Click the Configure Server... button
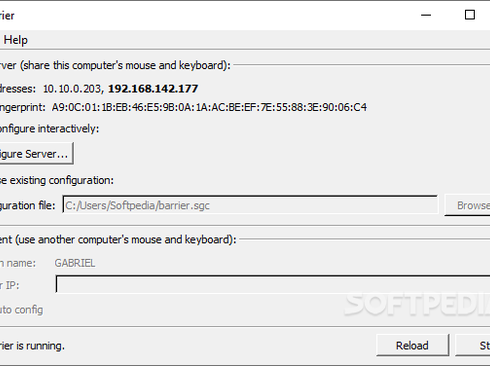The image size is (490, 366). [x=36, y=154]
